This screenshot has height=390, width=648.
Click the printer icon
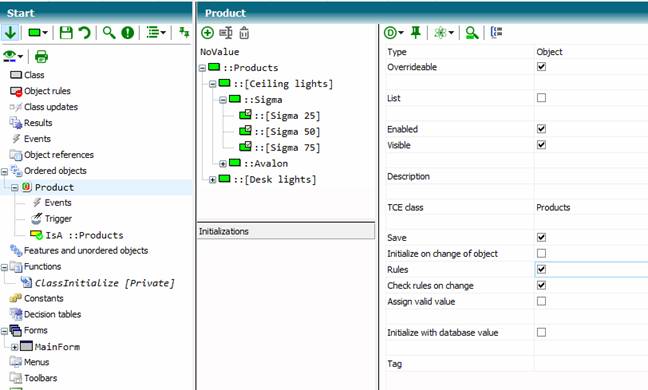(41, 56)
